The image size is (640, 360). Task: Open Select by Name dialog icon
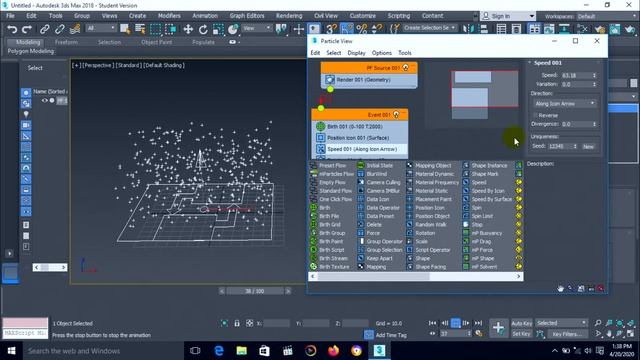coord(140,29)
